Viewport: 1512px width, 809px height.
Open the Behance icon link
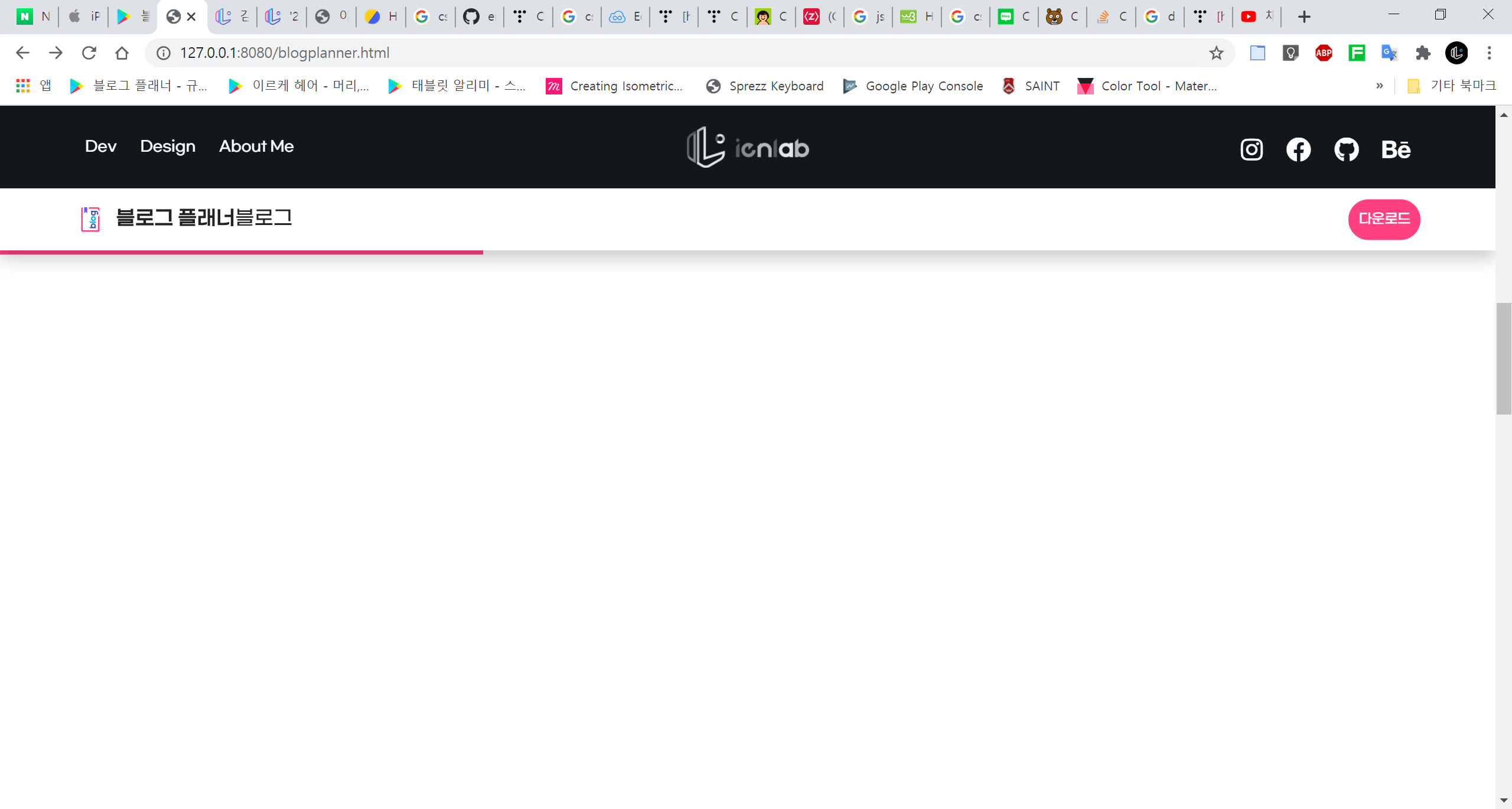(1396, 149)
